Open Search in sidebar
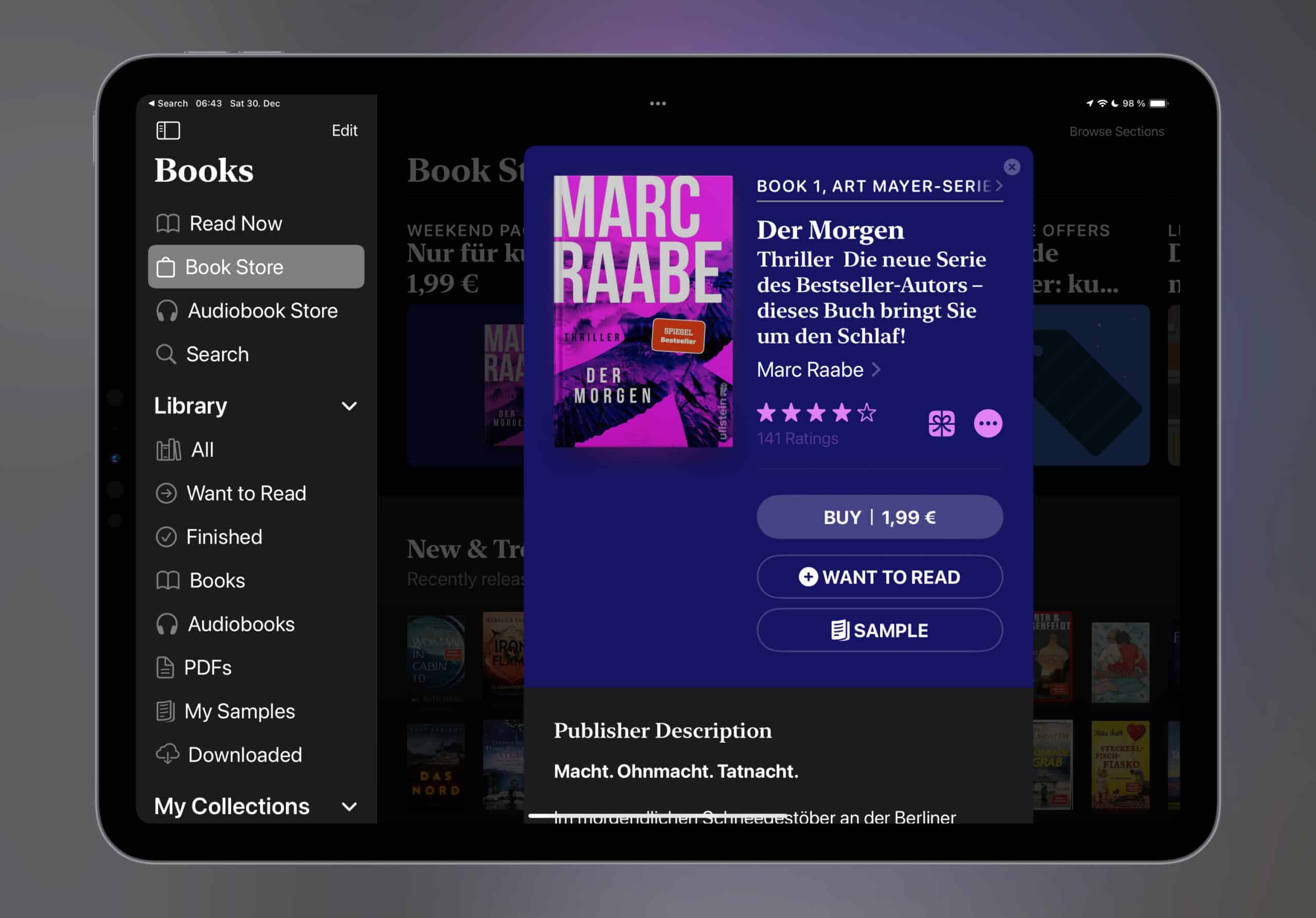The height and width of the screenshot is (918, 1316). coord(255,354)
